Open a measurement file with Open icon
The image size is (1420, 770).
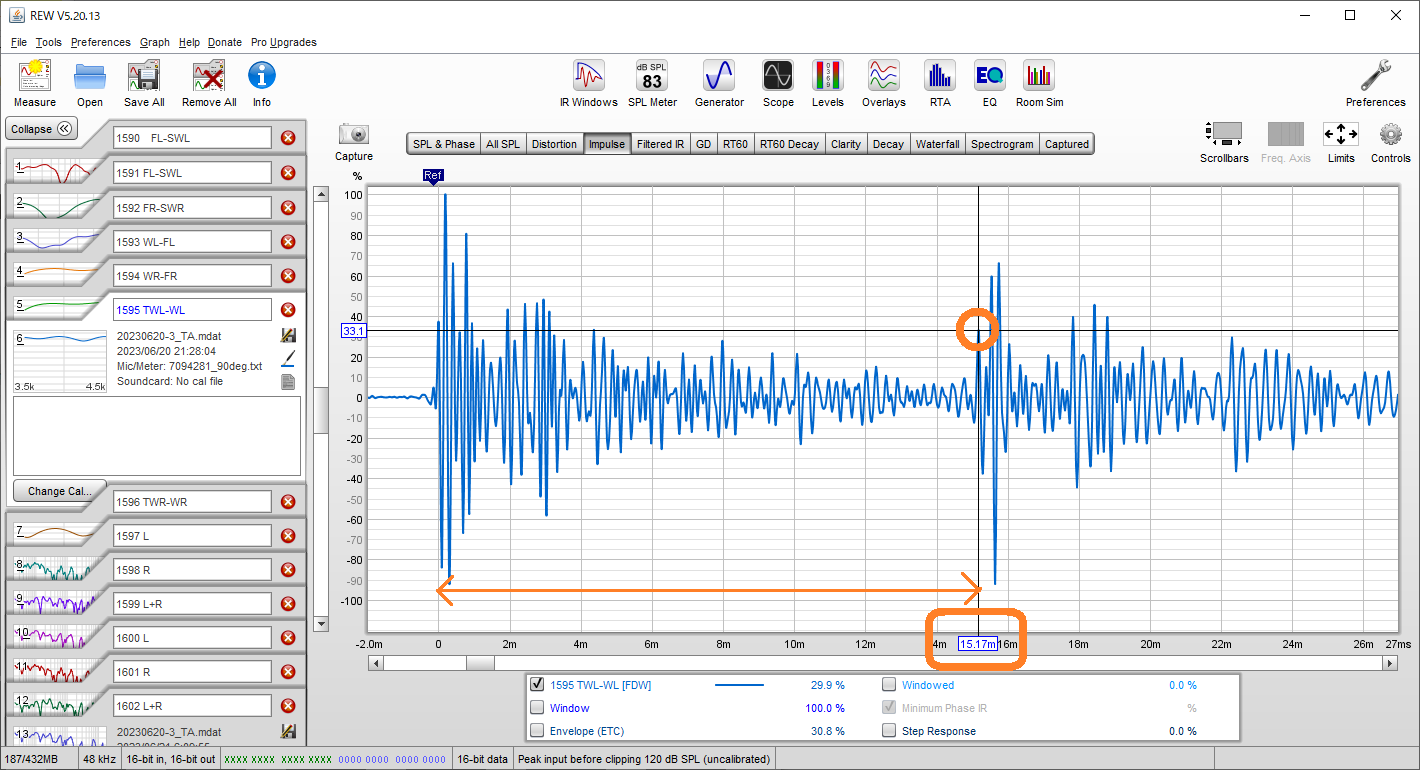(90, 76)
